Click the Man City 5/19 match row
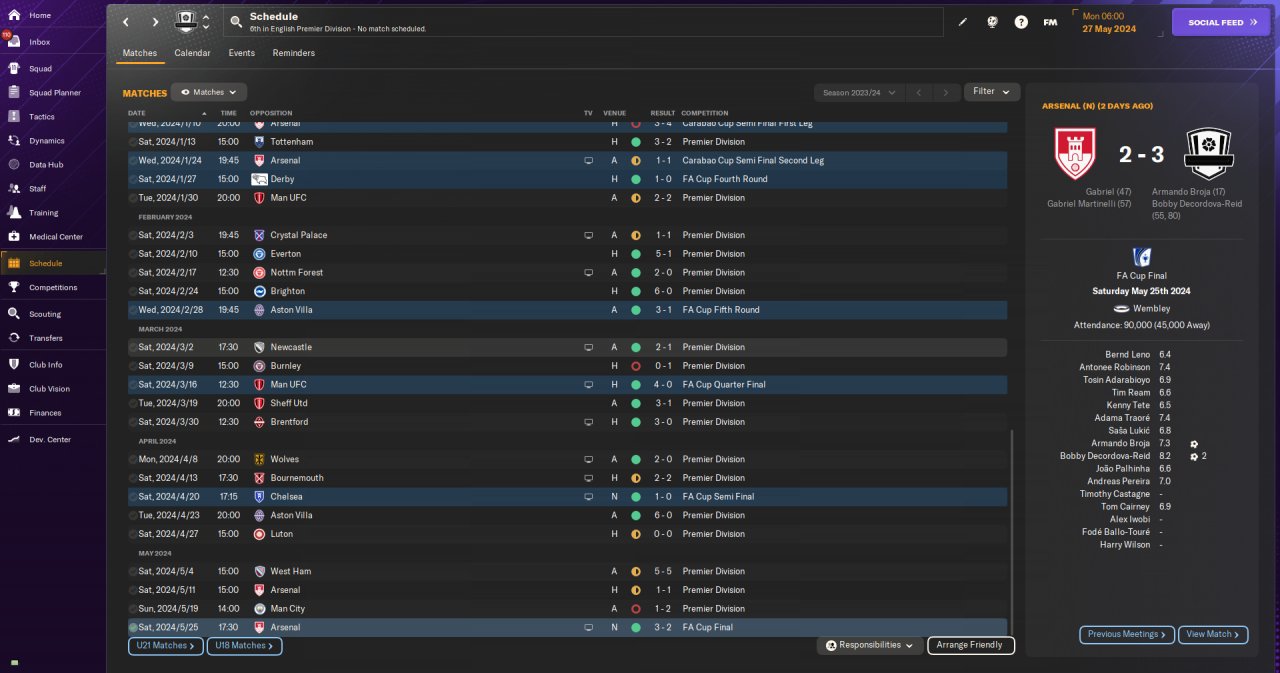This screenshot has height=673, width=1280. point(567,609)
